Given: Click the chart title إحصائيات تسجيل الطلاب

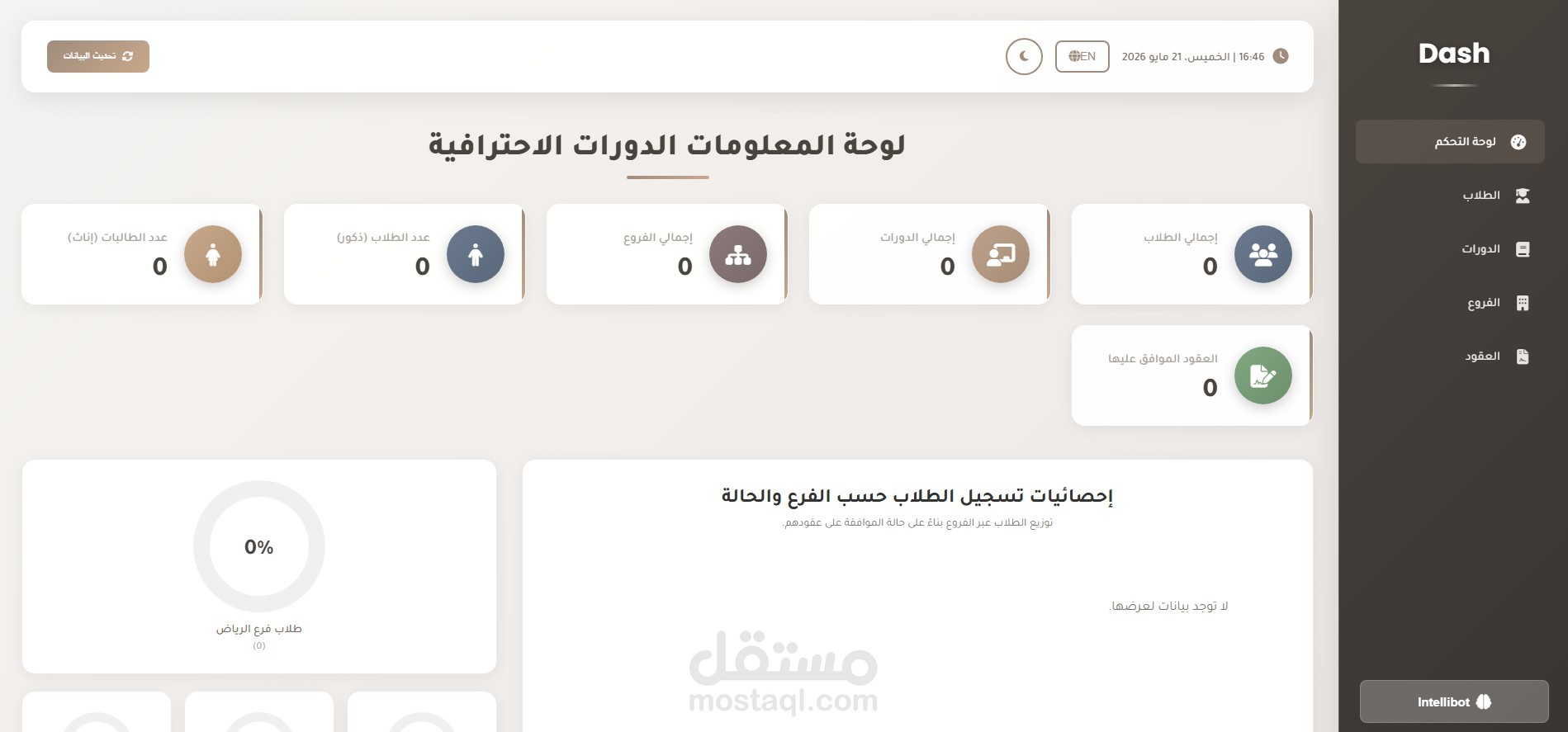Looking at the screenshot, I should pos(917,495).
